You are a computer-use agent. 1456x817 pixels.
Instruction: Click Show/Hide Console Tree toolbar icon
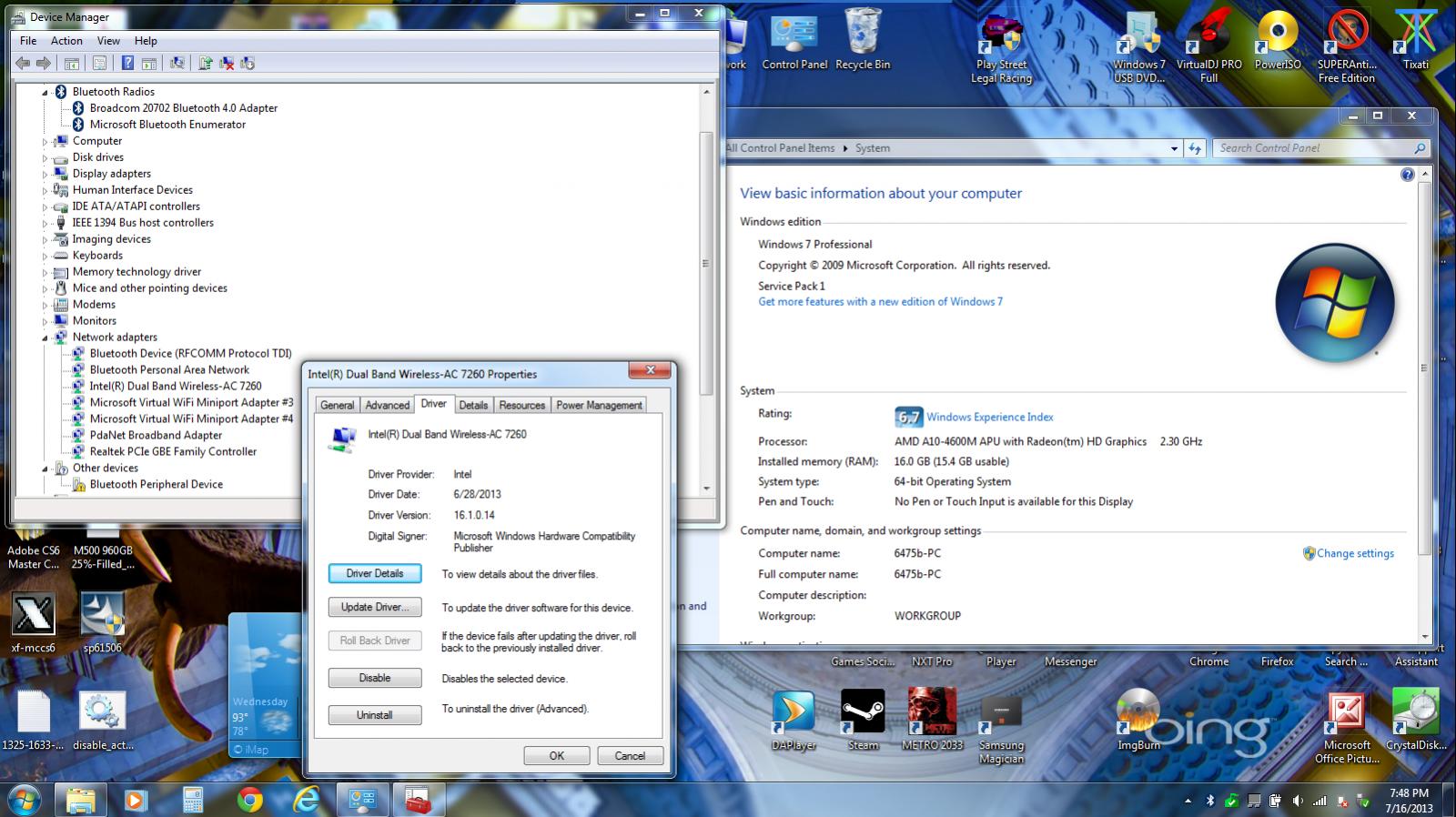(71, 63)
